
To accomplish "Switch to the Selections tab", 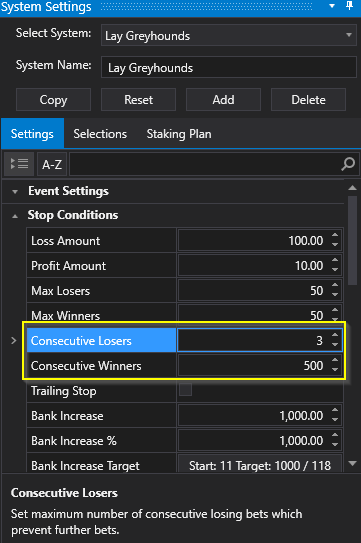I will point(100,134).
